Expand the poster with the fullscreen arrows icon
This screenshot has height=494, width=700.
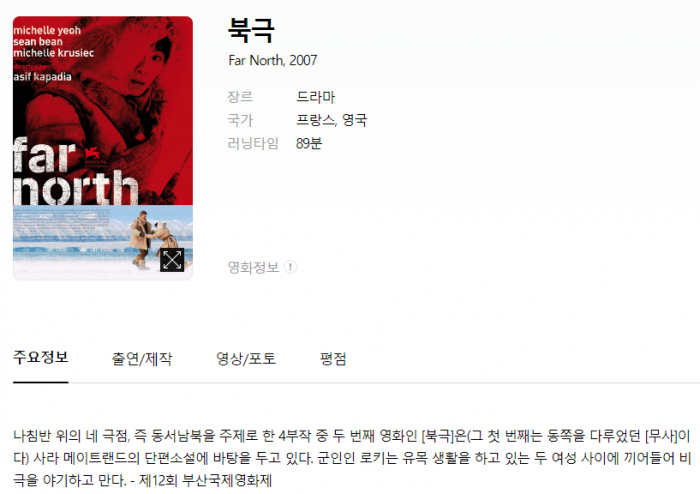click(172, 260)
